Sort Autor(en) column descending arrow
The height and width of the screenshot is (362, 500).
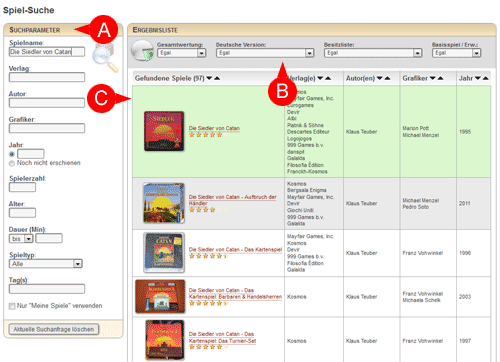379,78
